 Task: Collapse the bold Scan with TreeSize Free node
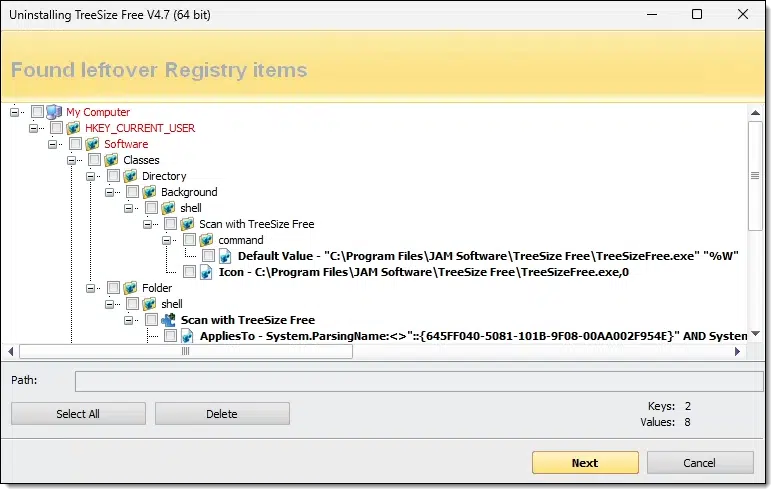tap(128, 320)
